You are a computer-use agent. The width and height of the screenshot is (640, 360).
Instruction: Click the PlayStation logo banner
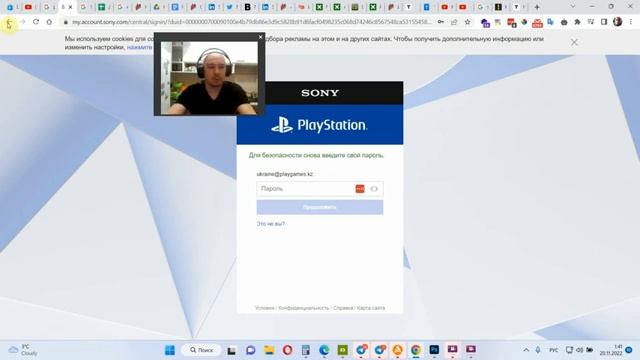pos(320,124)
